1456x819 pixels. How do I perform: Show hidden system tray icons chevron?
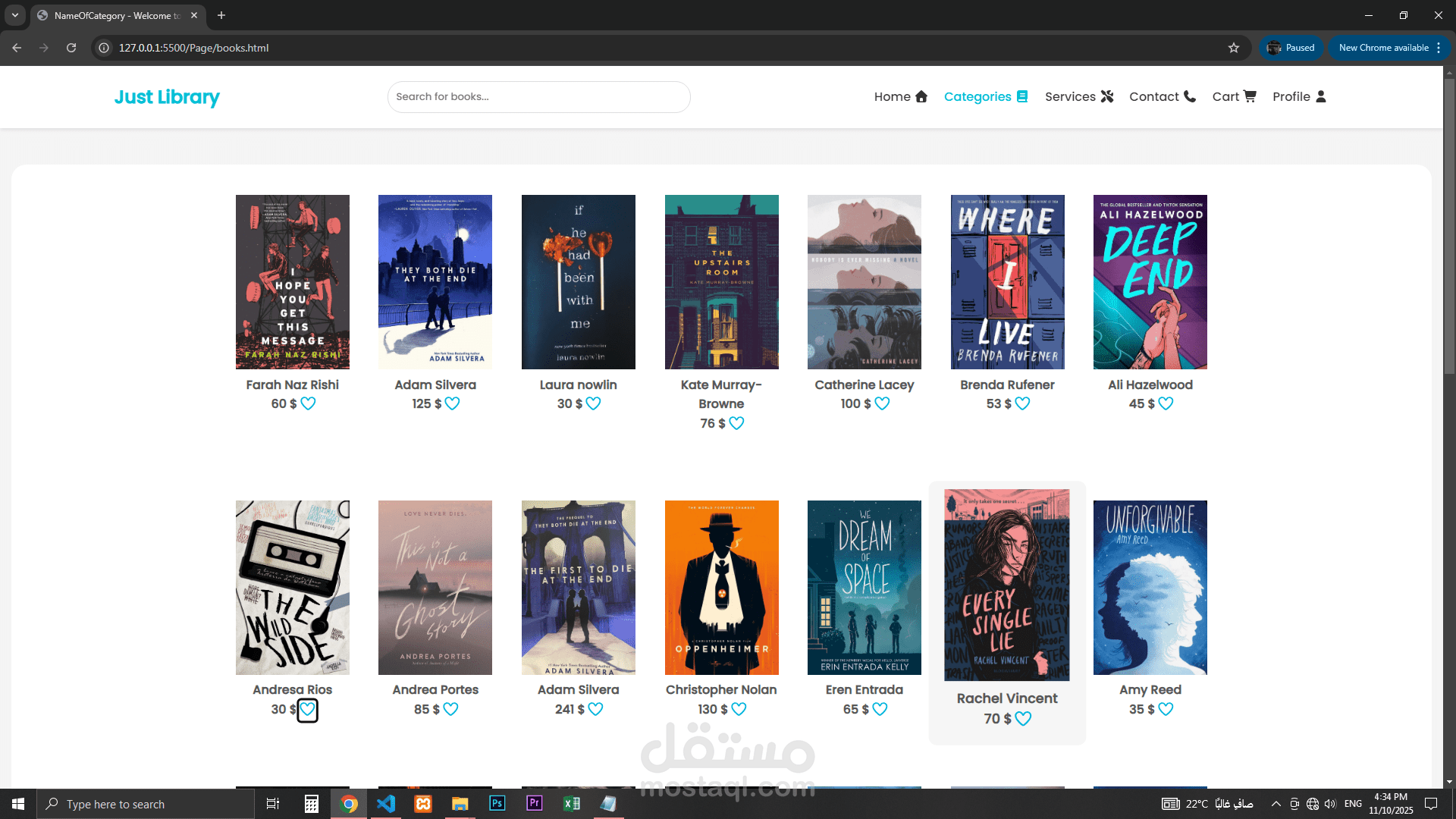point(1276,804)
